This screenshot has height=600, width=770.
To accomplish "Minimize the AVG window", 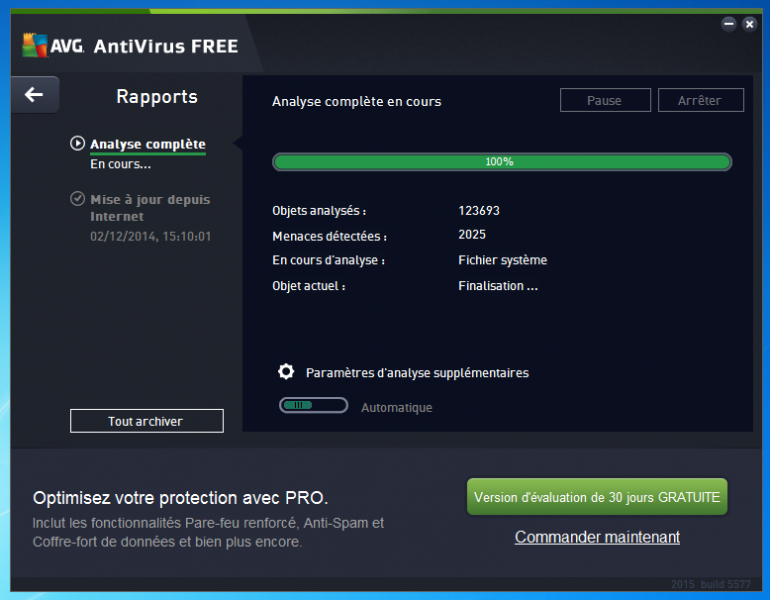I will point(729,24).
